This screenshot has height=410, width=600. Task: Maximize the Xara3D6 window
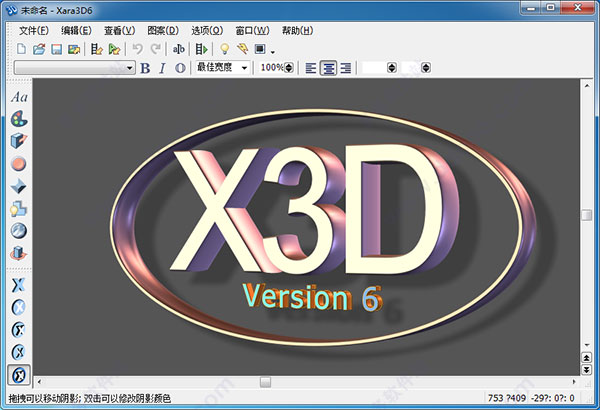coord(551,8)
